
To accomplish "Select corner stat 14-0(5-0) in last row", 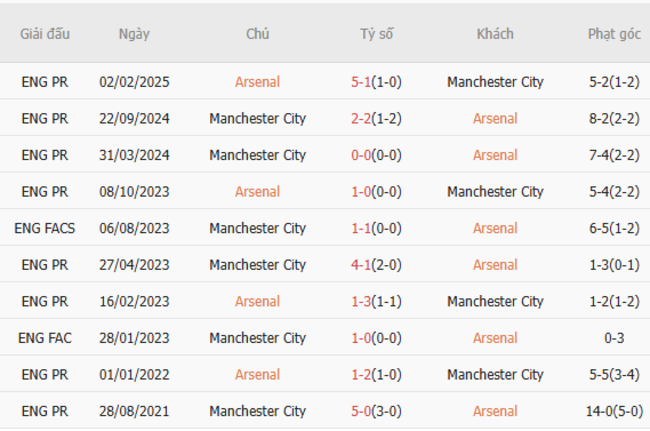I will (614, 411).
